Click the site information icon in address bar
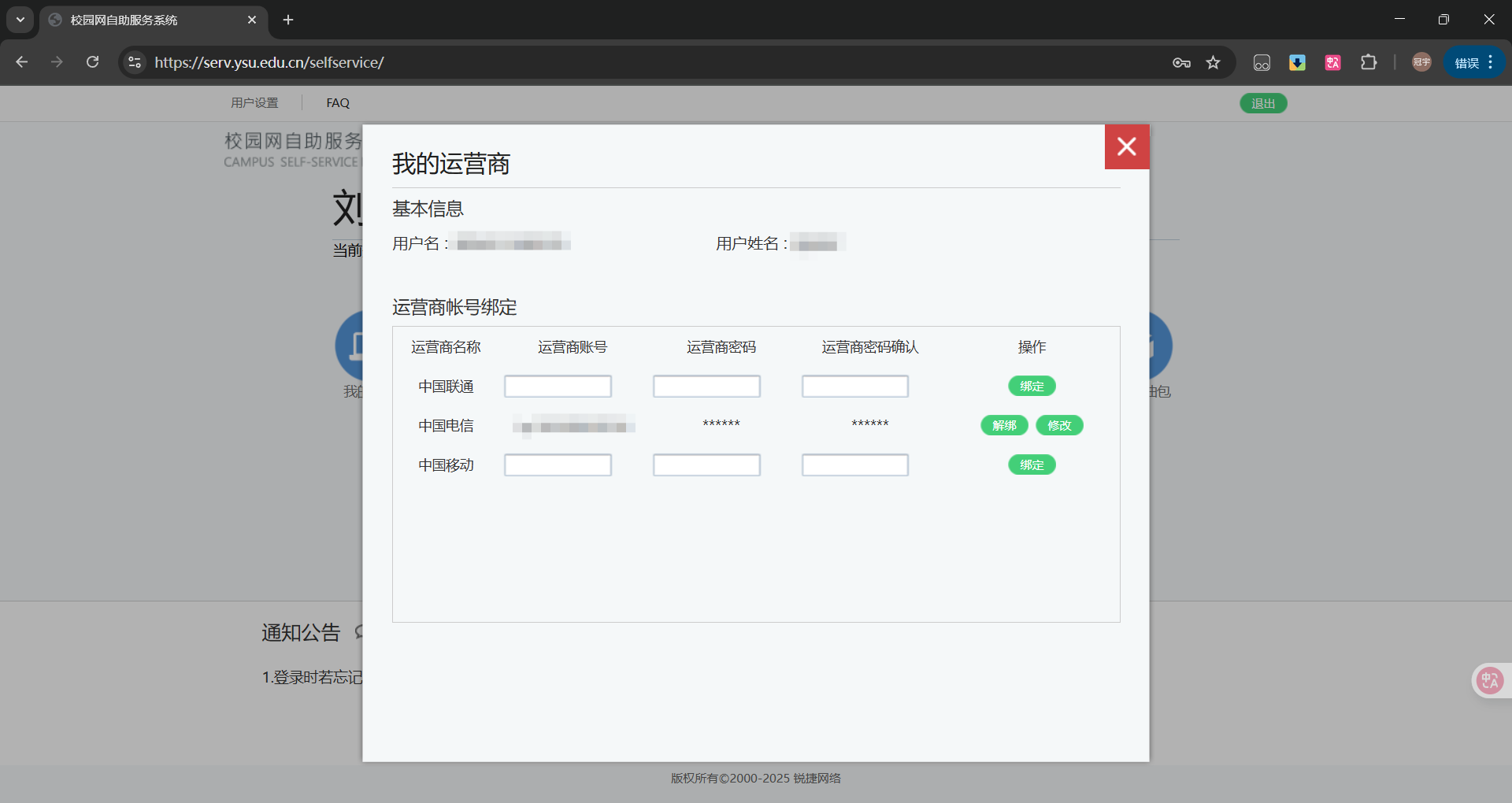This screenshot has width=1512, height=803. click(134, 62)
